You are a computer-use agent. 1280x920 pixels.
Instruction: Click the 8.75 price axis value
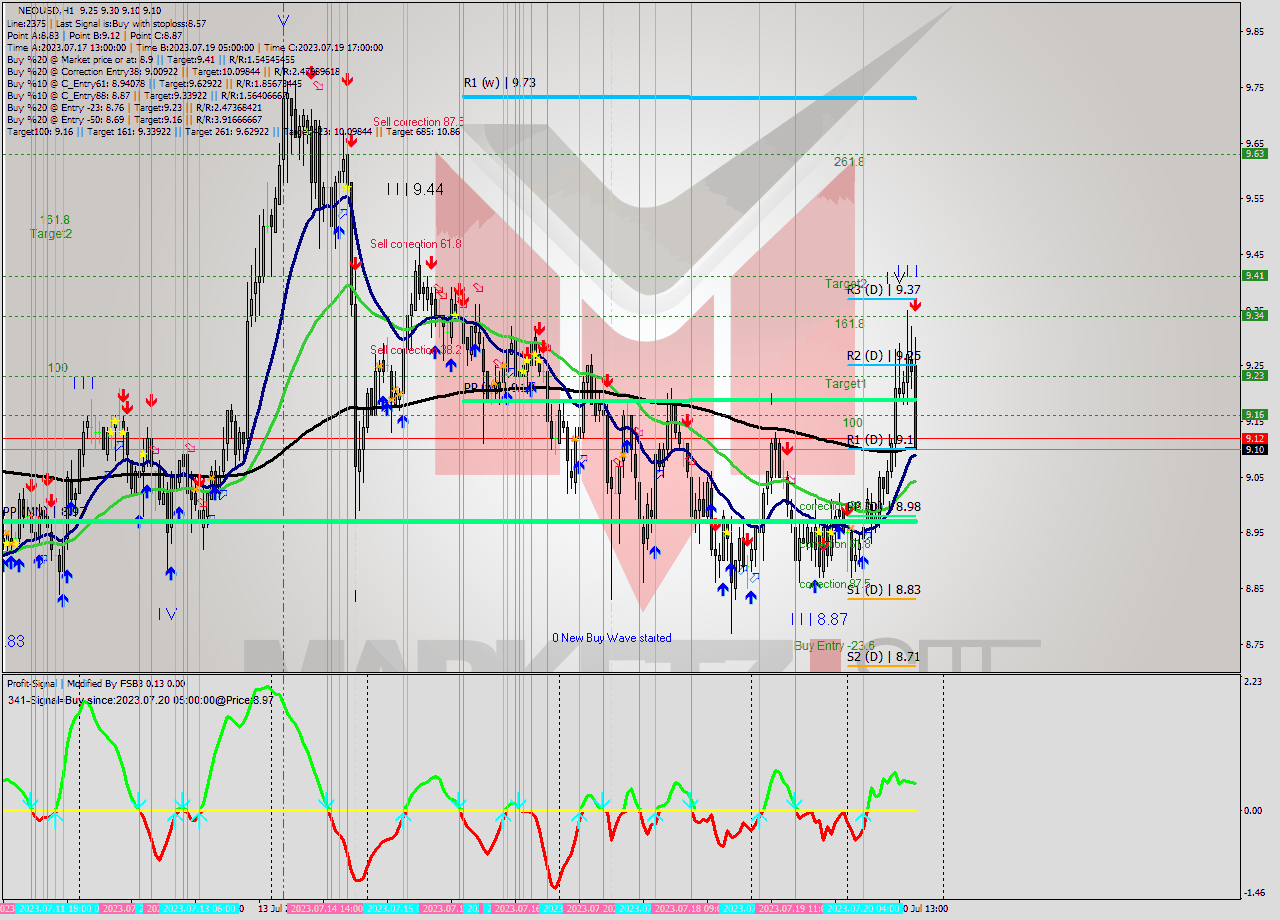(x=1254, y=644)
